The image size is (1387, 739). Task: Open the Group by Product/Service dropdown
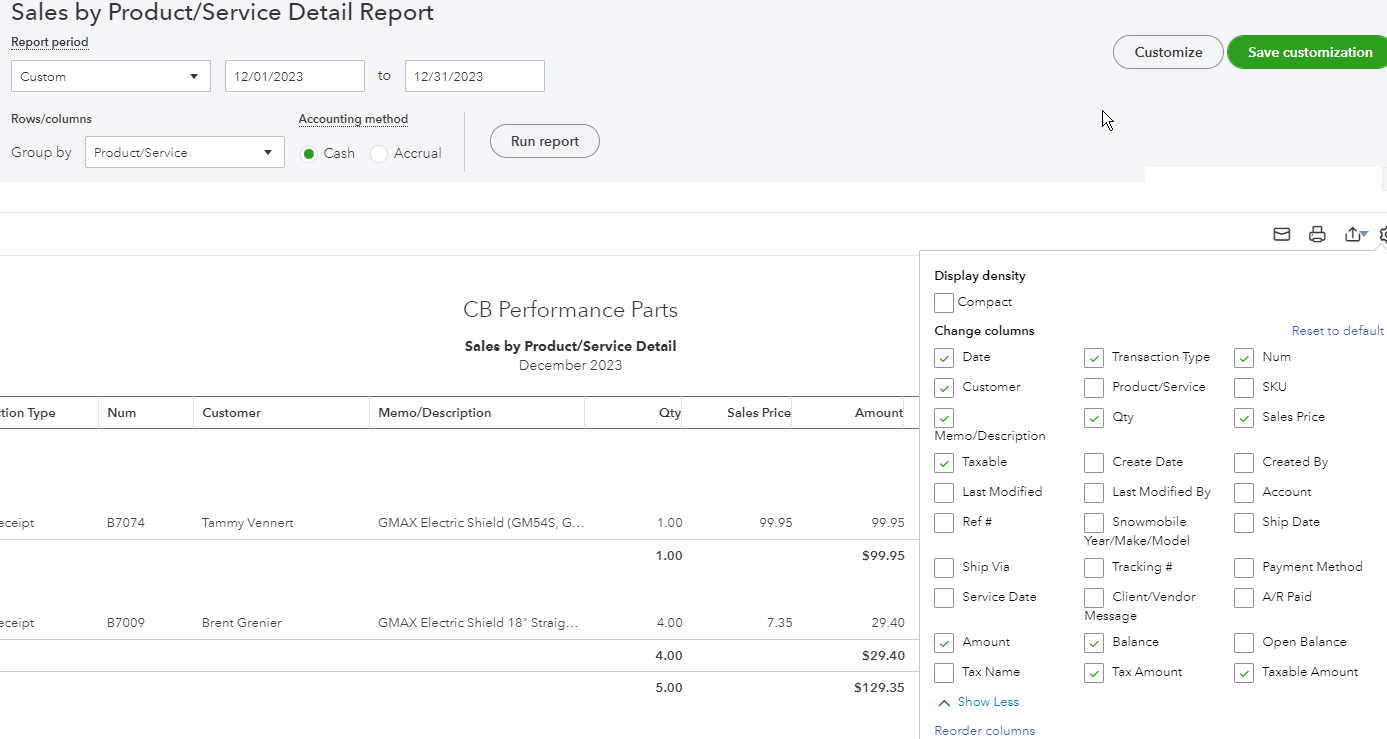184,151
